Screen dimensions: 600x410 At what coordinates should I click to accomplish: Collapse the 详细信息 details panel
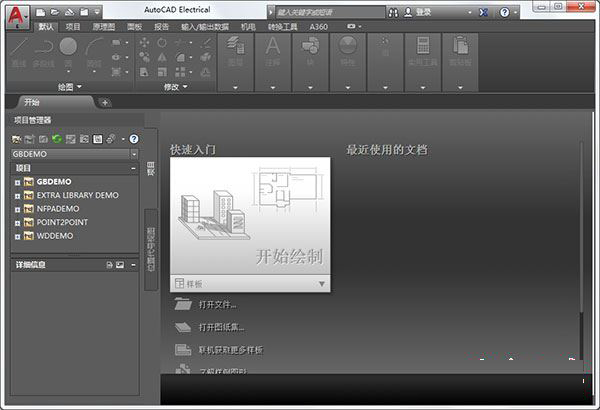tap(135, 265)
